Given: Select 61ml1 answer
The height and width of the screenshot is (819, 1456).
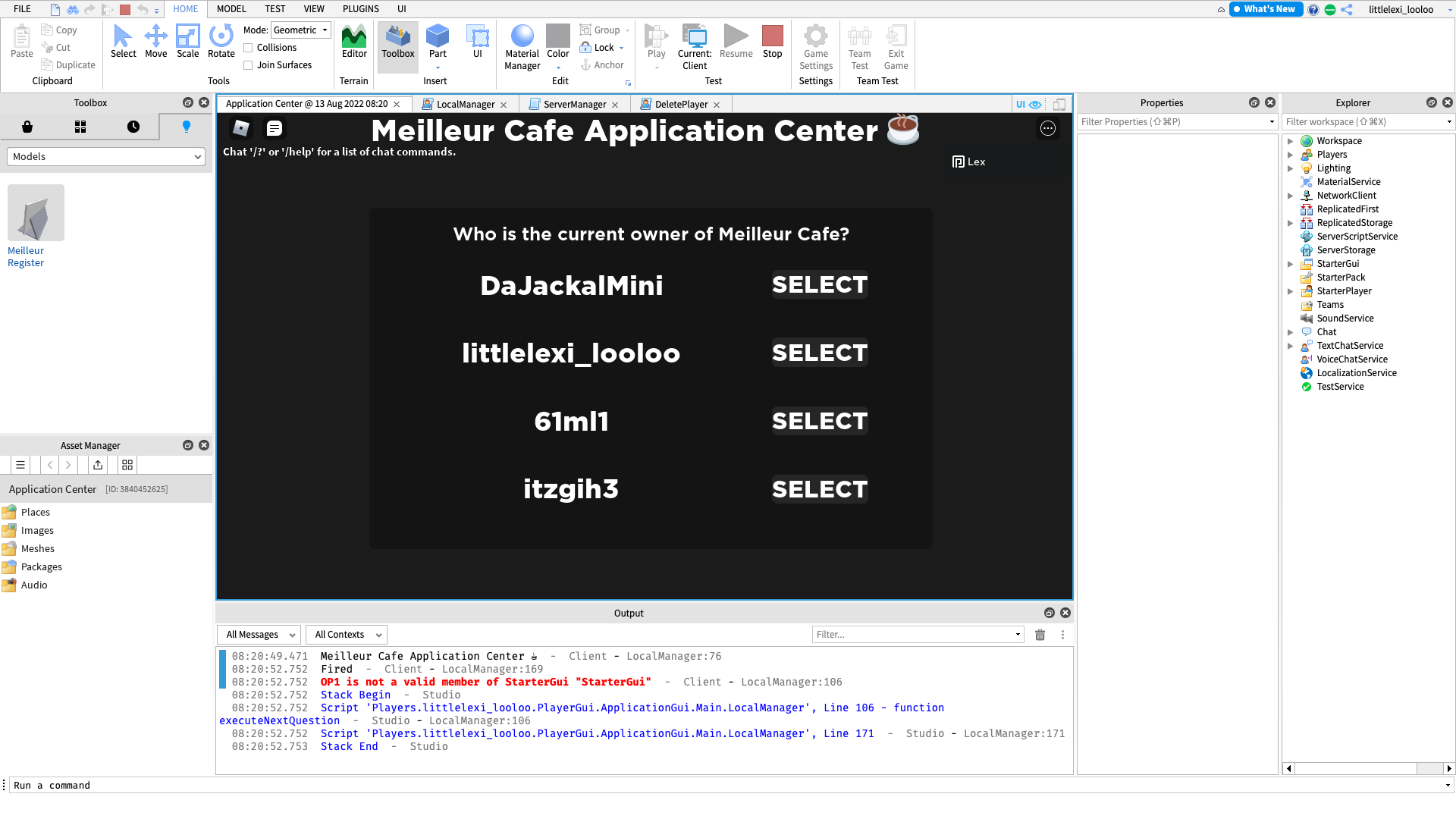Looking at the screenshot, I should coord(820,422).
